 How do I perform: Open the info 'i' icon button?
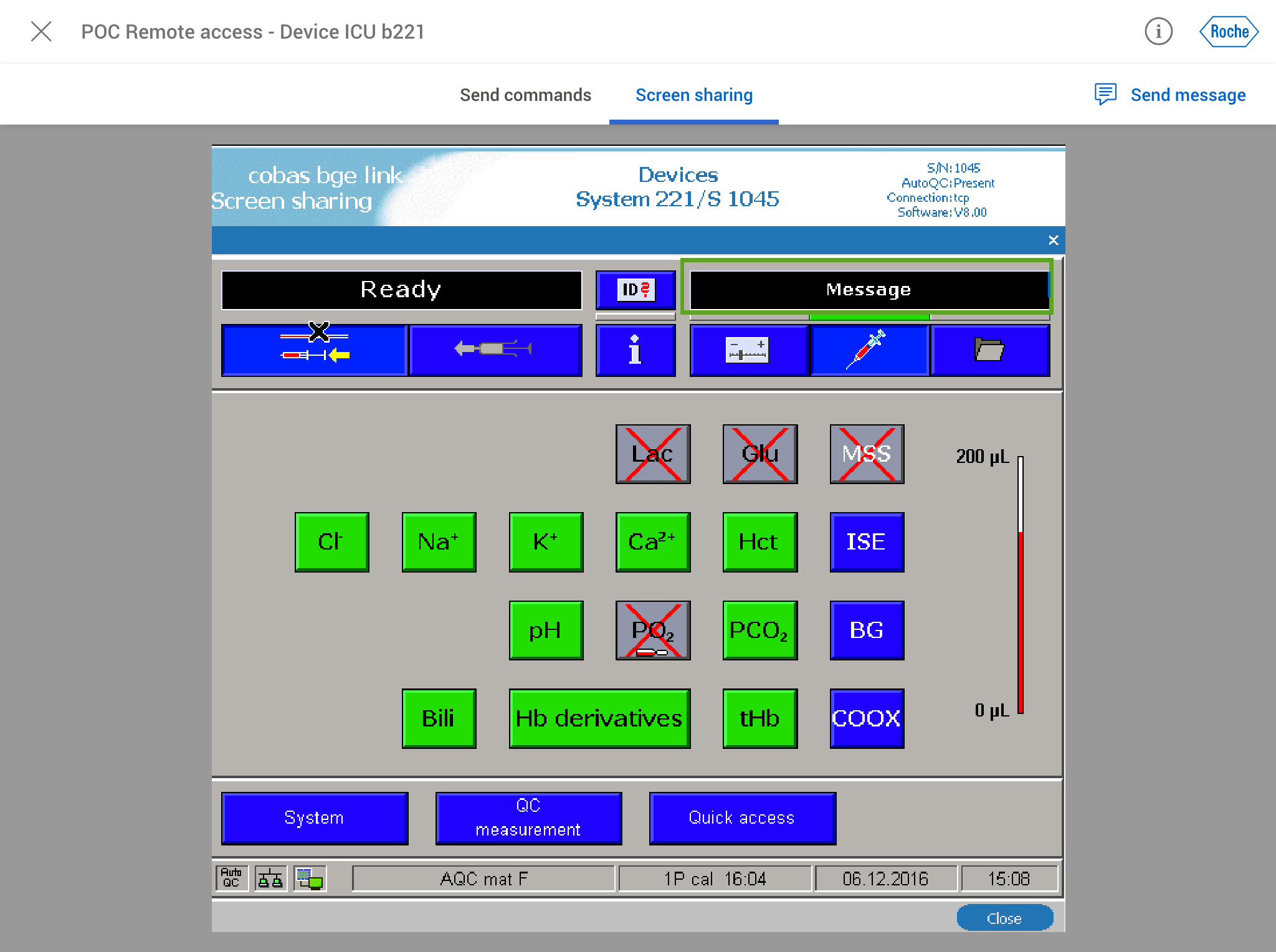(x=635, y=350)
